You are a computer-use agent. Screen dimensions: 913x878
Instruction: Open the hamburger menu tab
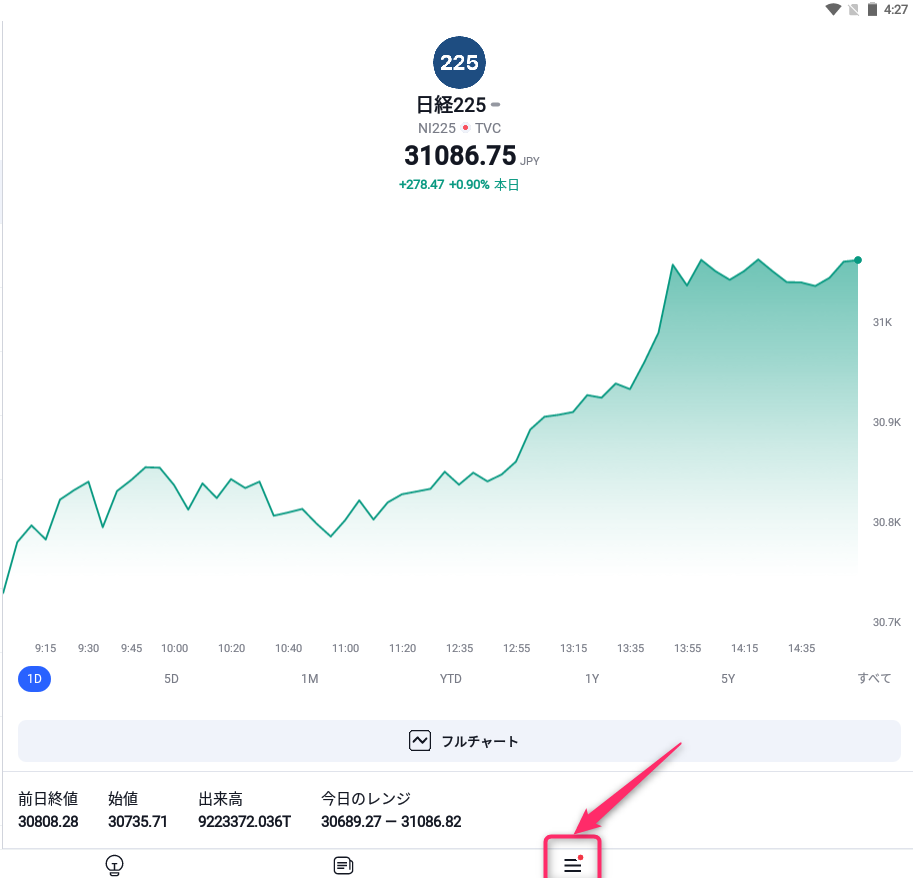click(573, 864)
